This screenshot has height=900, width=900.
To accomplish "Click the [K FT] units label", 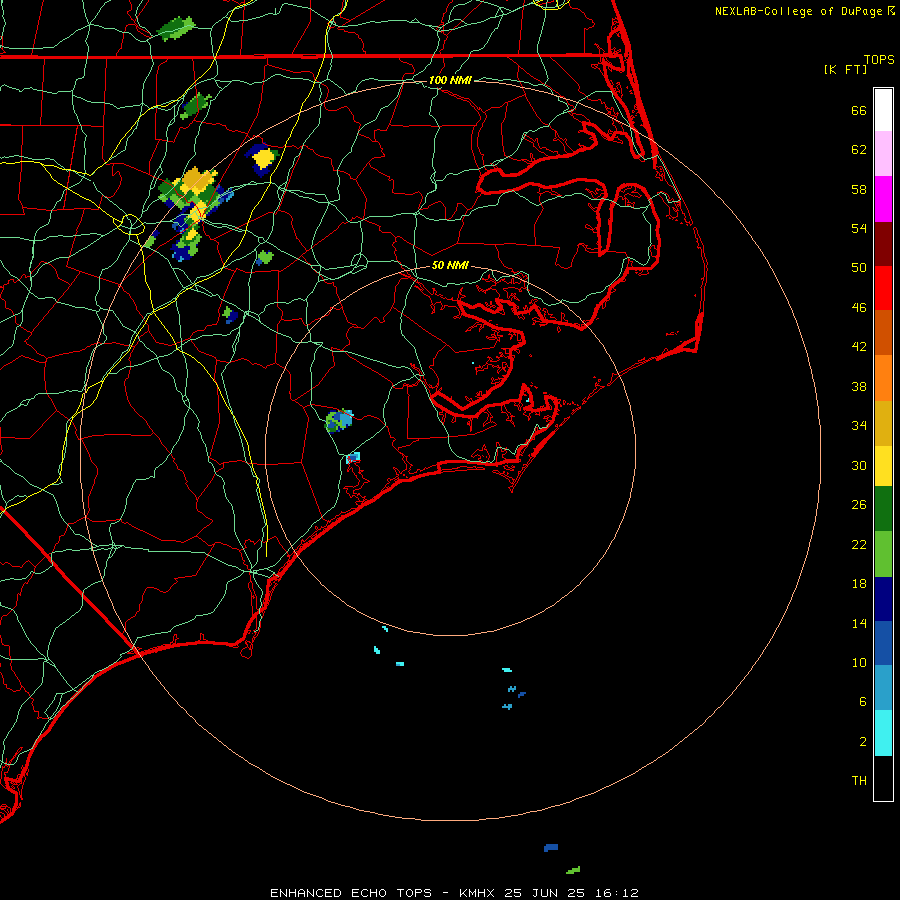I will 845,69.
